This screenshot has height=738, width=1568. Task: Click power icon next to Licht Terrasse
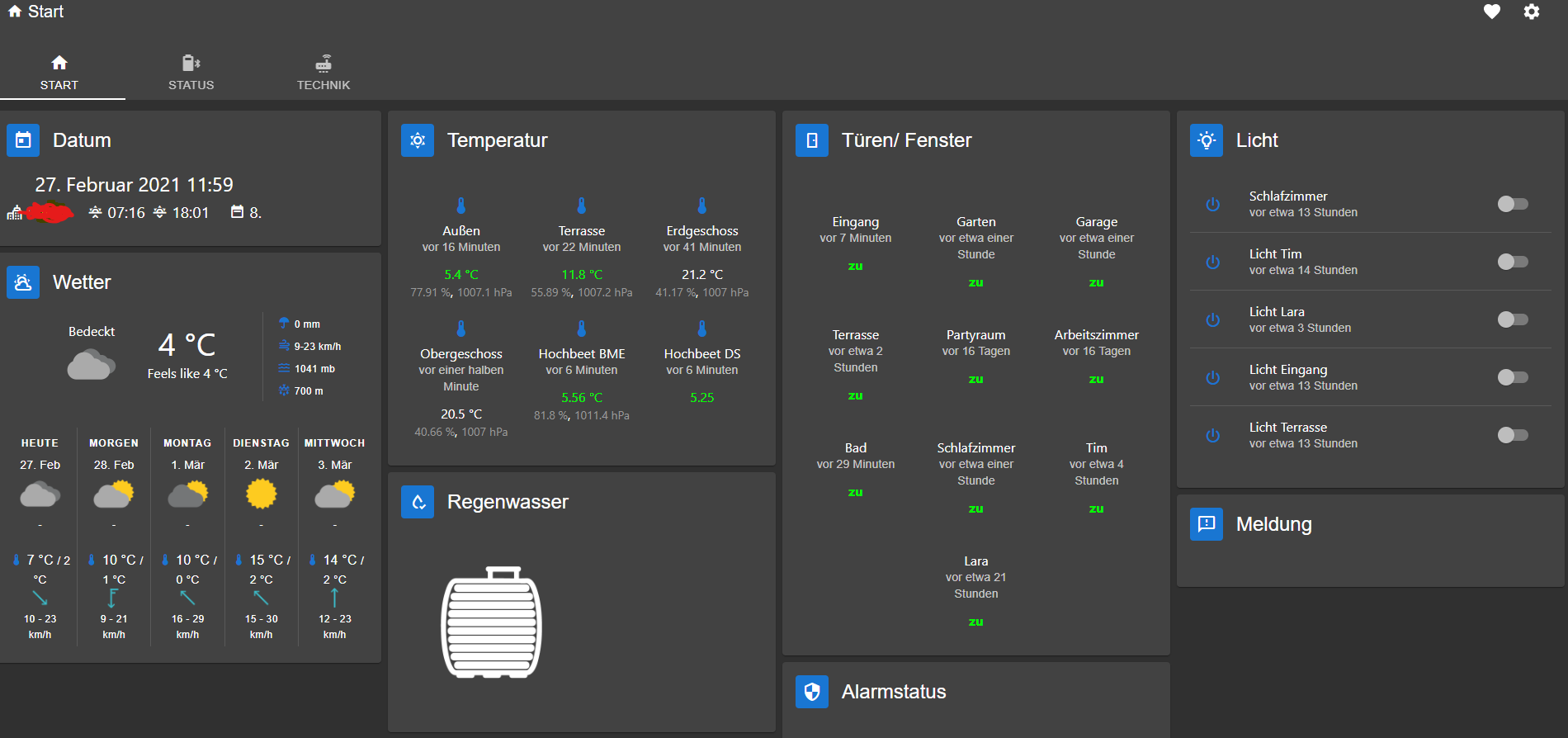tap(1212, 435)
